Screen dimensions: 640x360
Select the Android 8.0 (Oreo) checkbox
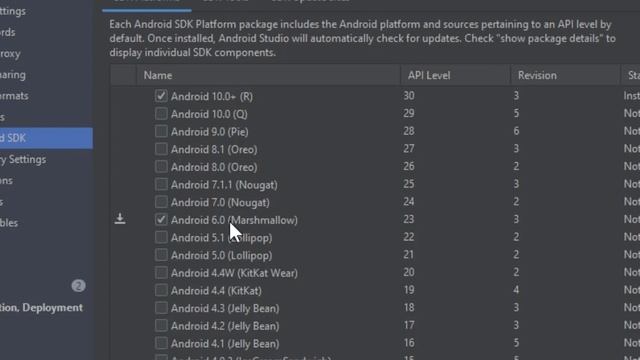click(161, 167)
